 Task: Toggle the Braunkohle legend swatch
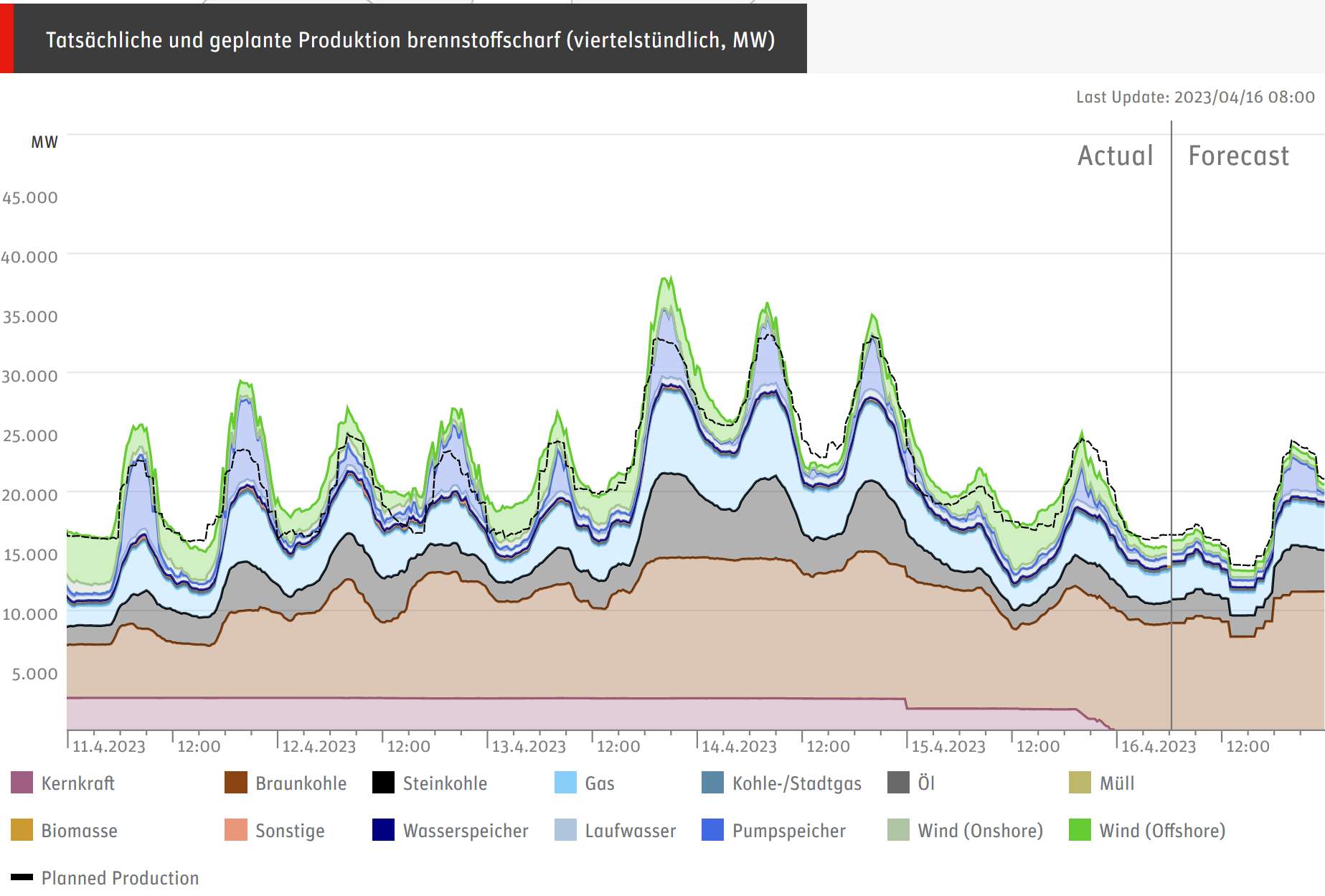[236, 783]
